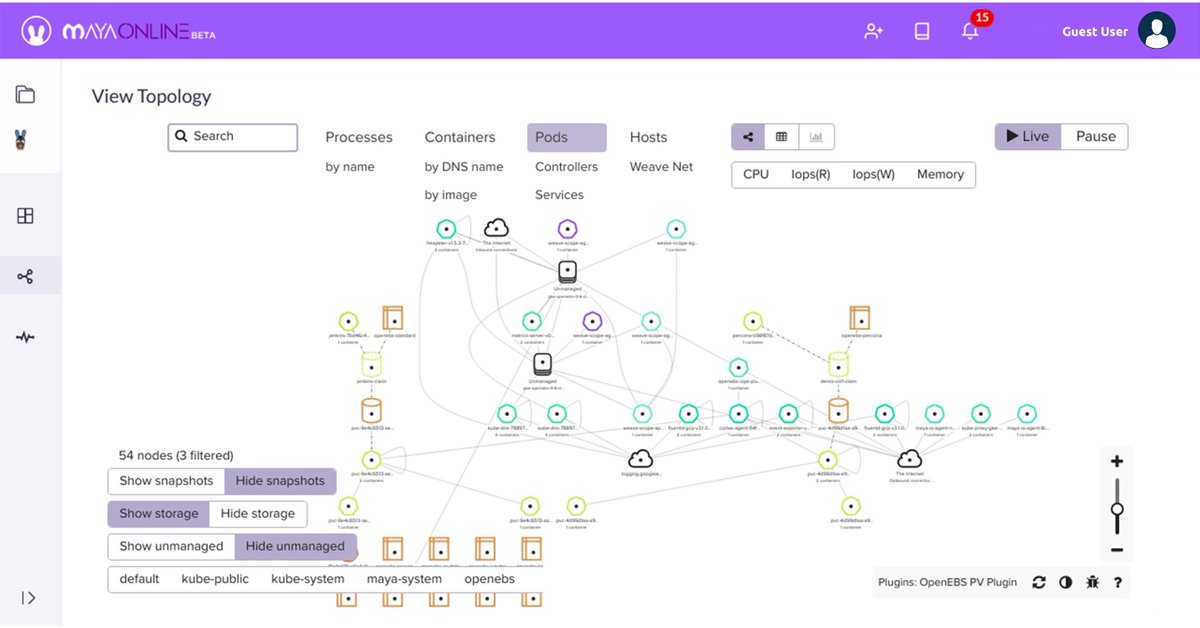
Task: Click the grid icon in the left sidebar
Action: pyautogui.click(x=30, y=215)
